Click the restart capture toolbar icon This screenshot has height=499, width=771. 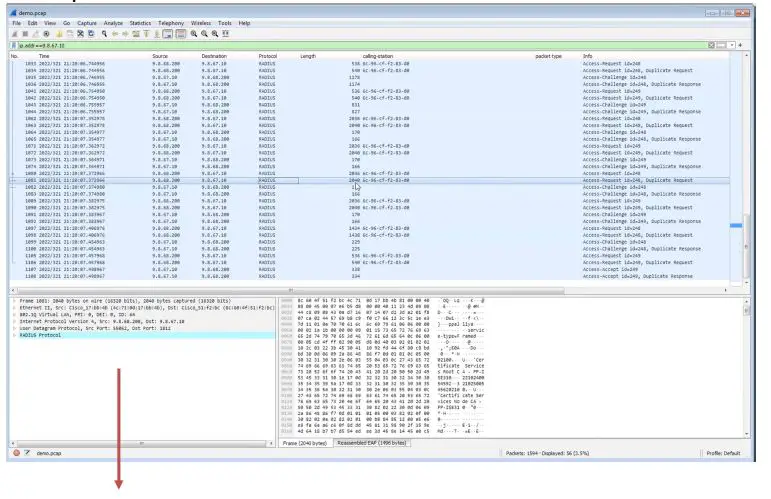35,34
